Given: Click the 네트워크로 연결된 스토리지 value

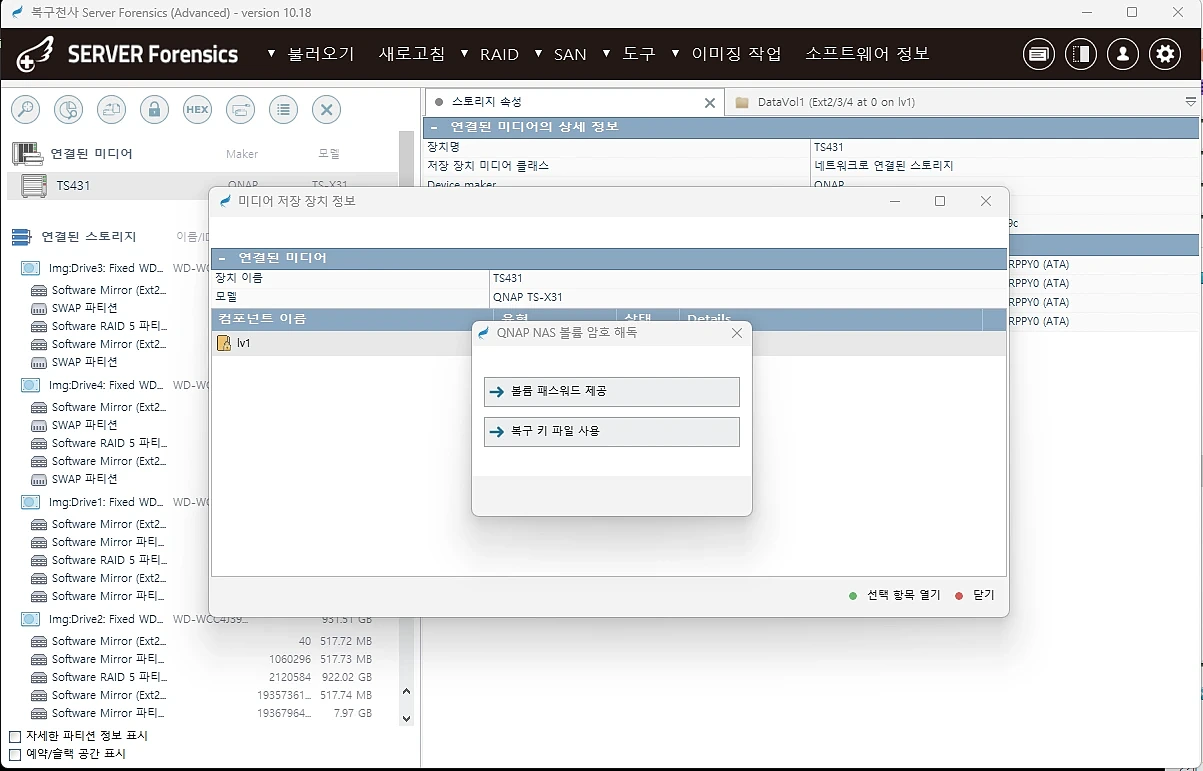Looking at the screenshot, I should pyautogui.click(x=884, y=166).
